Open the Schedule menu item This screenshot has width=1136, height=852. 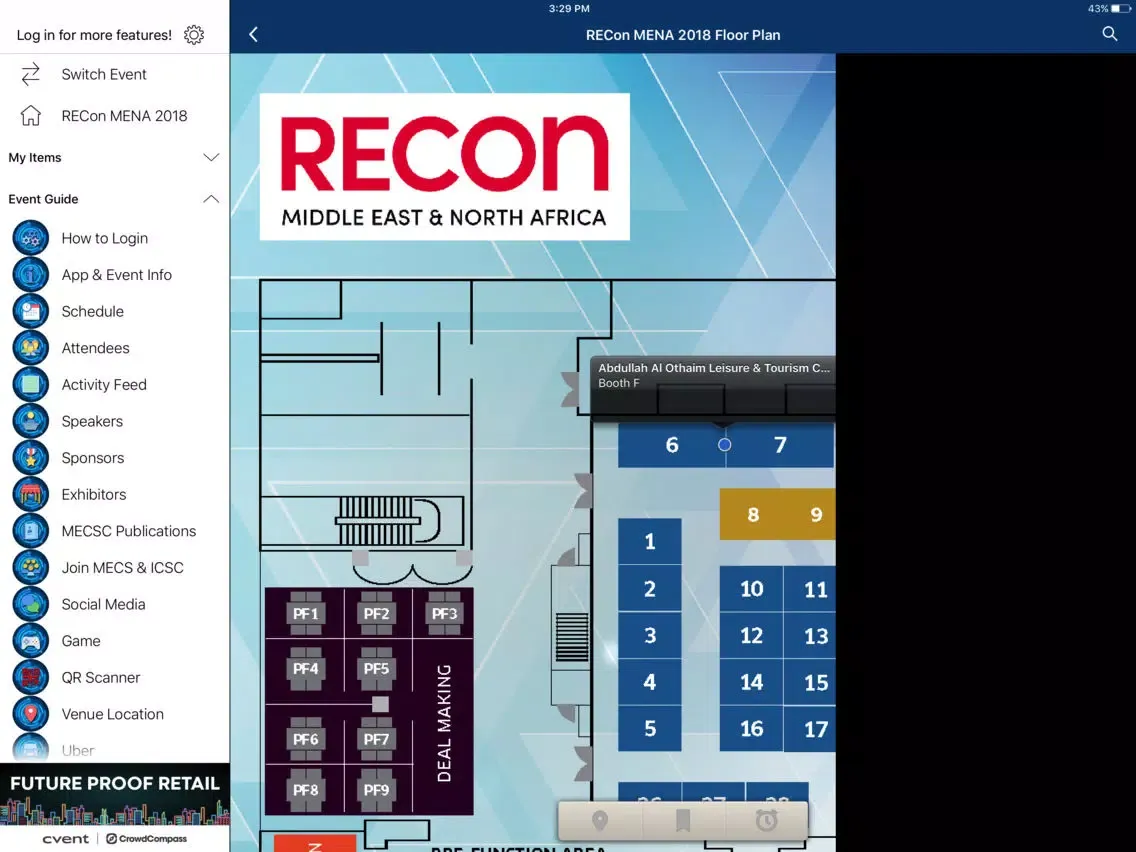[x=114, y=312]
